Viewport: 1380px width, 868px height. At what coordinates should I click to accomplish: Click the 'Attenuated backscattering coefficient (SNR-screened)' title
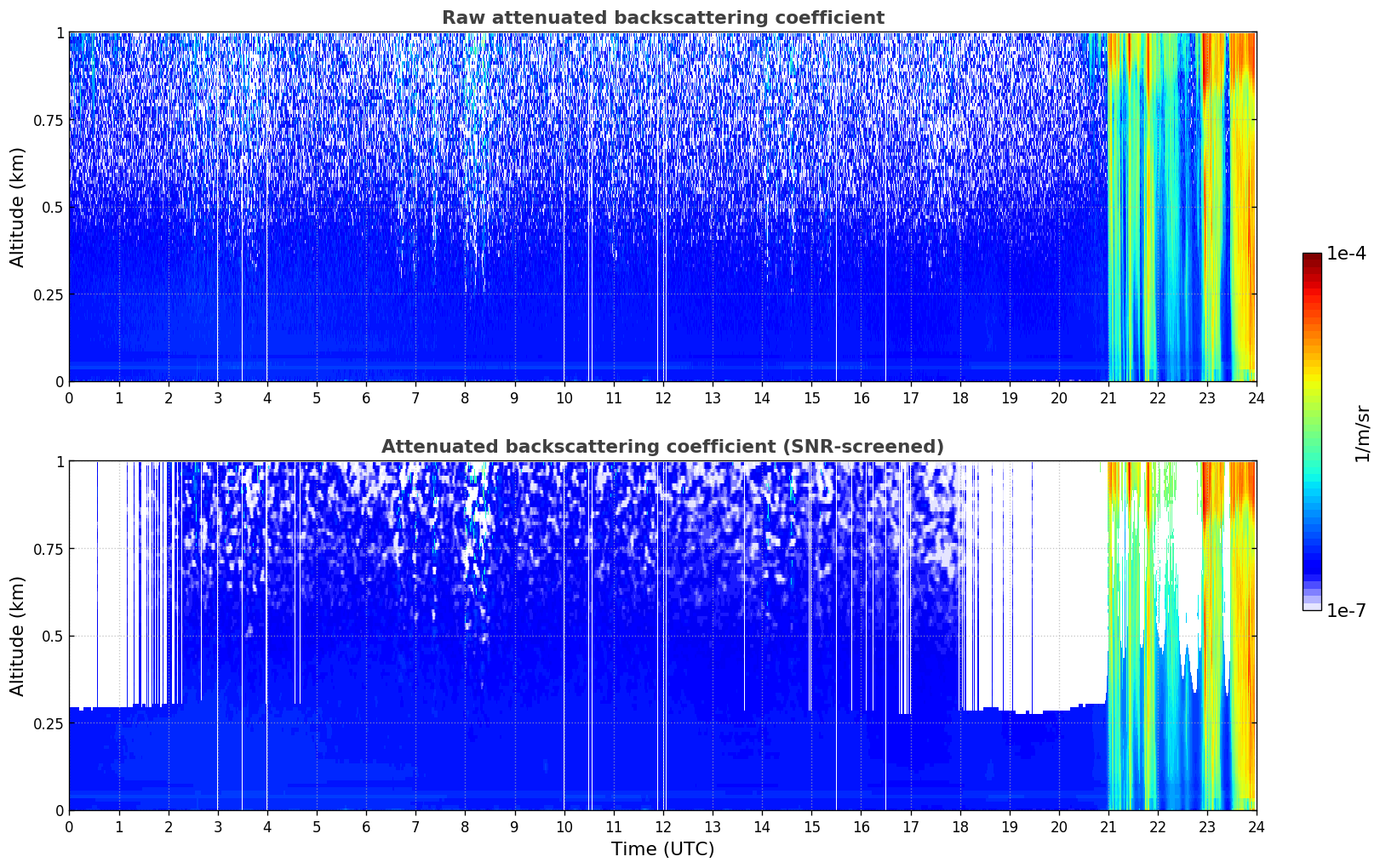[x=662, y=447]
